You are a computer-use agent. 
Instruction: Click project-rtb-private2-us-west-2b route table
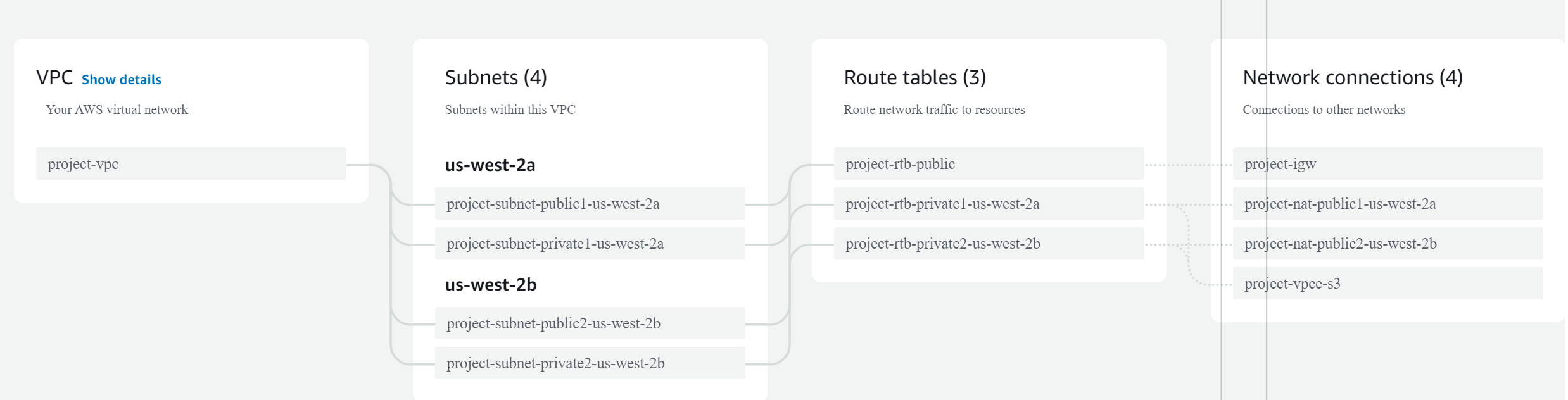click(989, 244)
